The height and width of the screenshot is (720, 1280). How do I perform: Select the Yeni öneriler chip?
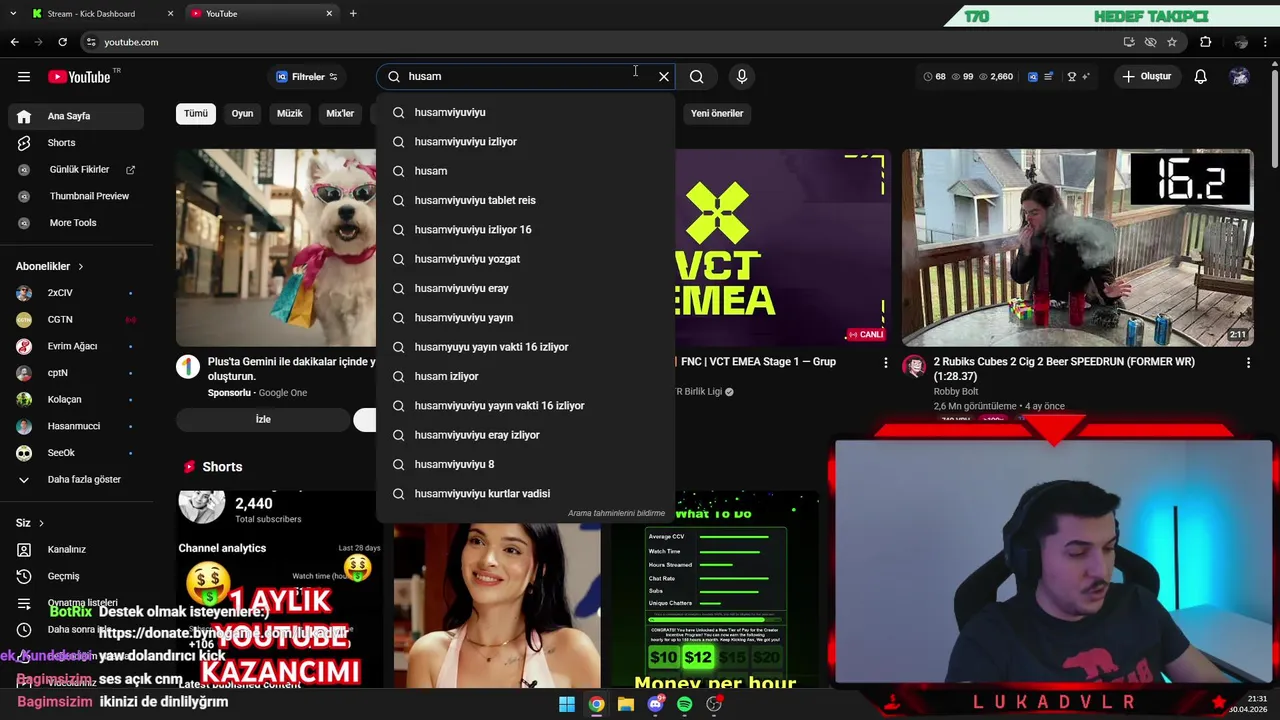click(x=717, y=113)
